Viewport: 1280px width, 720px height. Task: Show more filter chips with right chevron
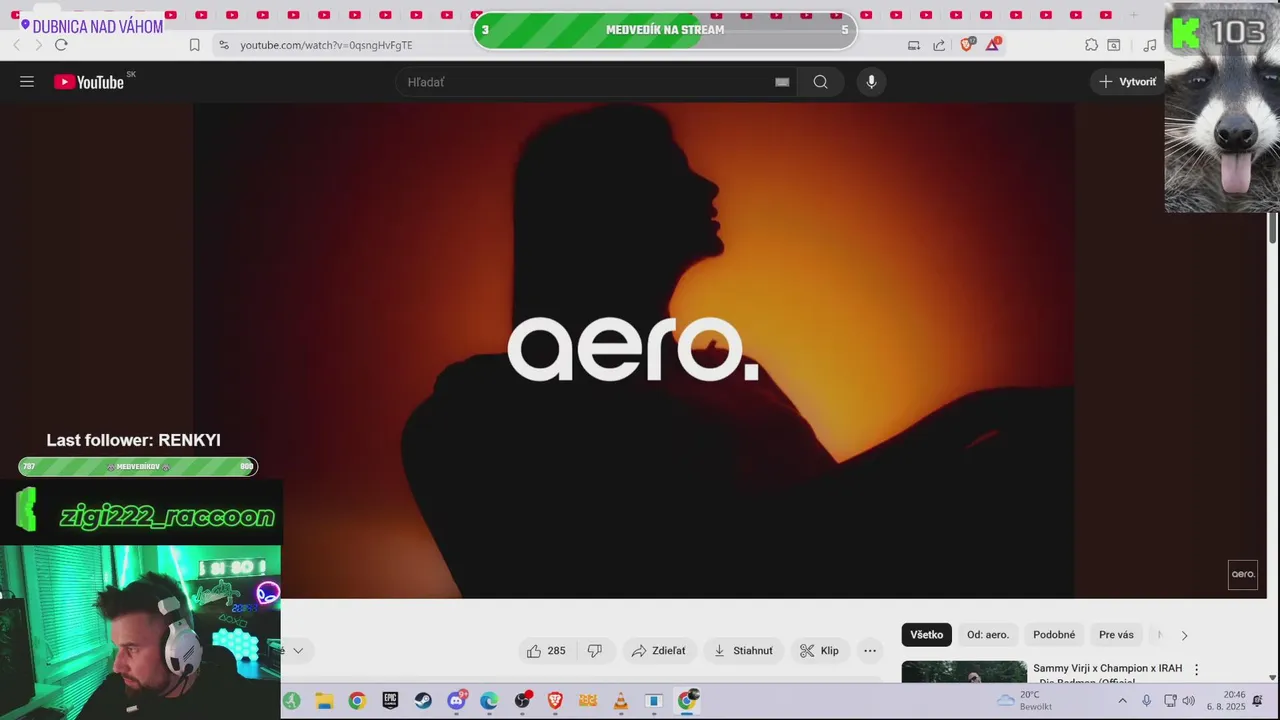pos(1184,635)
